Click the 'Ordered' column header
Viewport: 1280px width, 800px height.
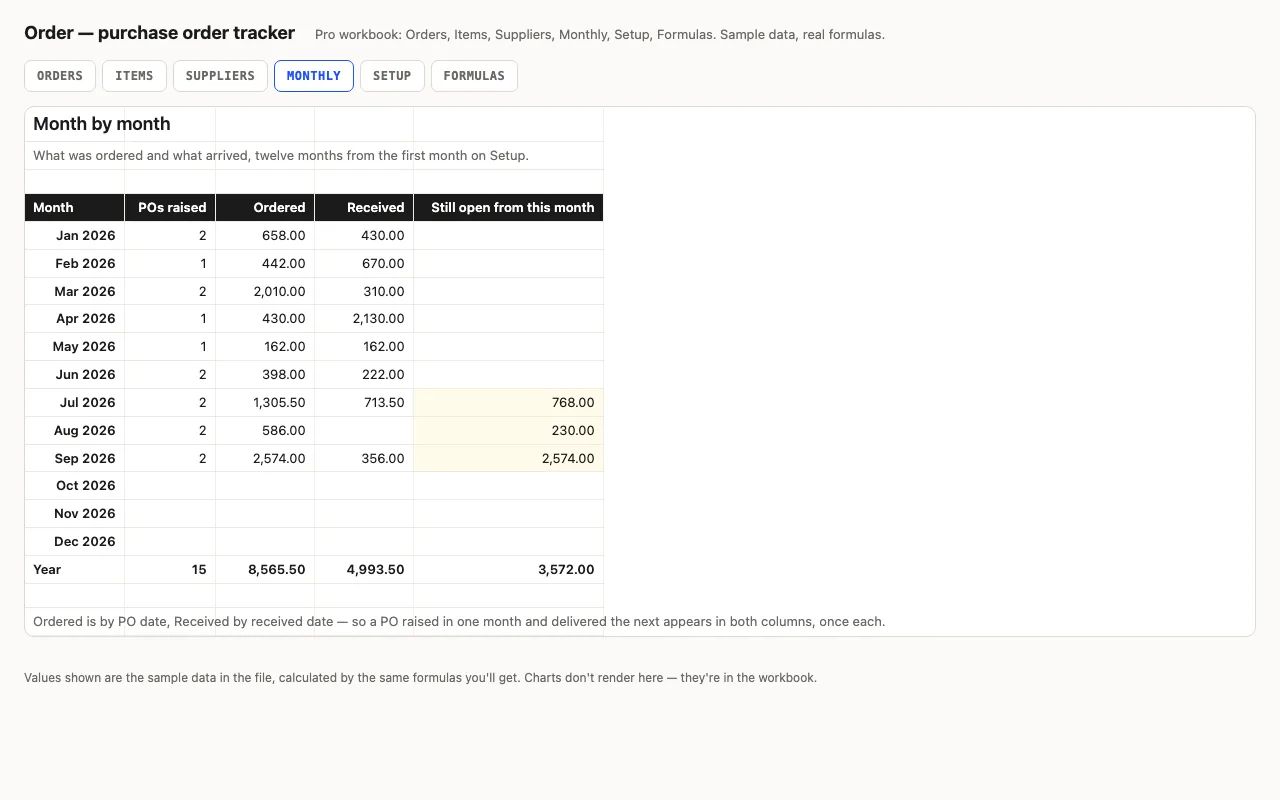click(265, 207)
